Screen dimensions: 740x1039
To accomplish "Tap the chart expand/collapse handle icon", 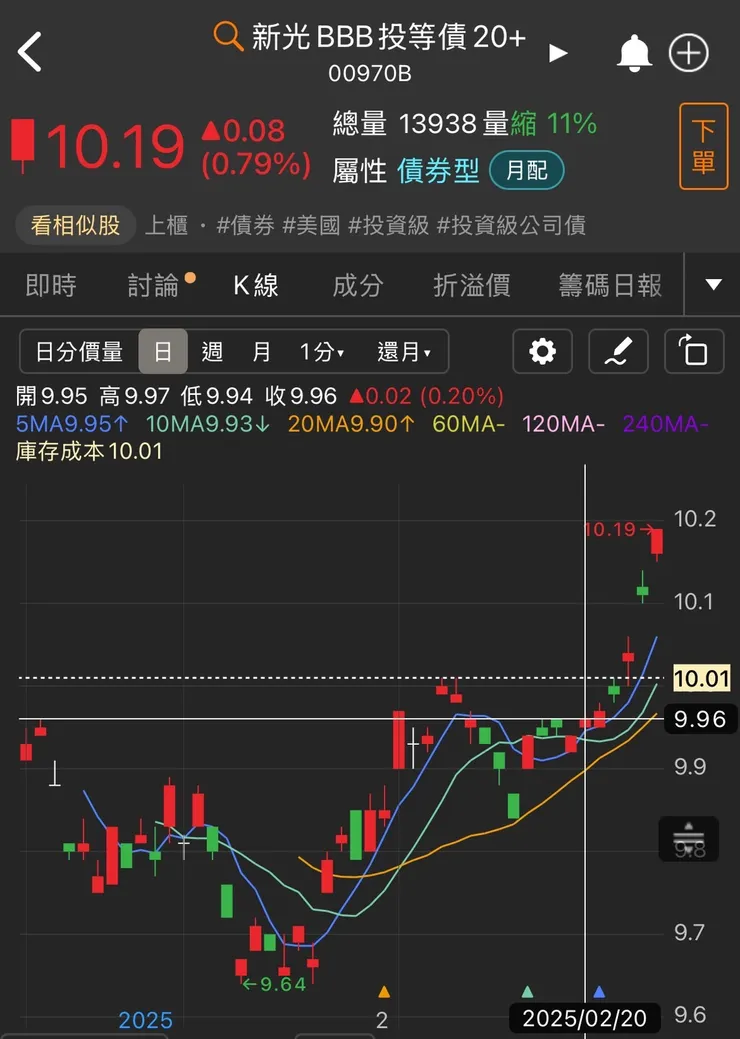I will [688, 839].
